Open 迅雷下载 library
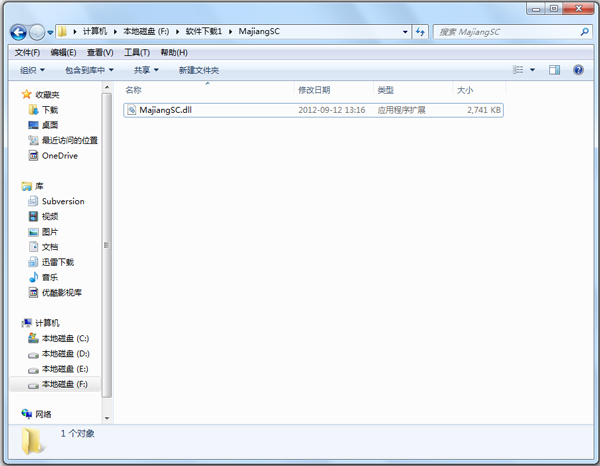This screenshot has height=466, width=600. tap(57, 262)
